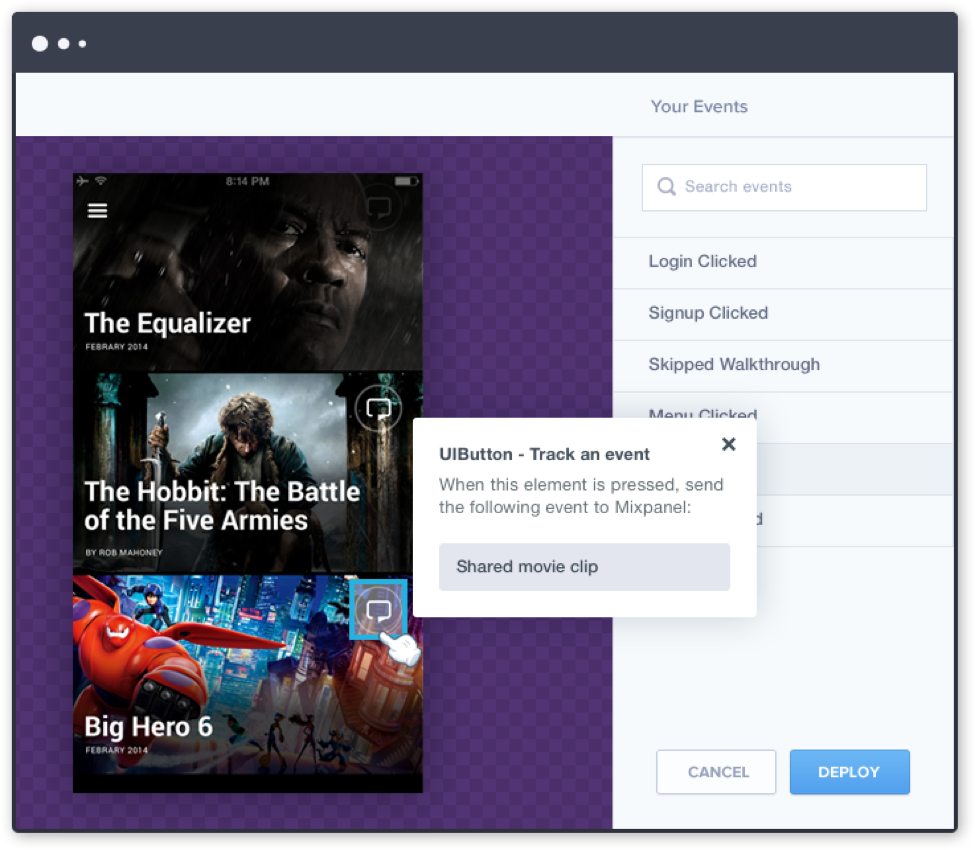This screenshot has width=975, height=850.
Task: Open The Equalizer movie card
Action: click(x=247, y=272)
